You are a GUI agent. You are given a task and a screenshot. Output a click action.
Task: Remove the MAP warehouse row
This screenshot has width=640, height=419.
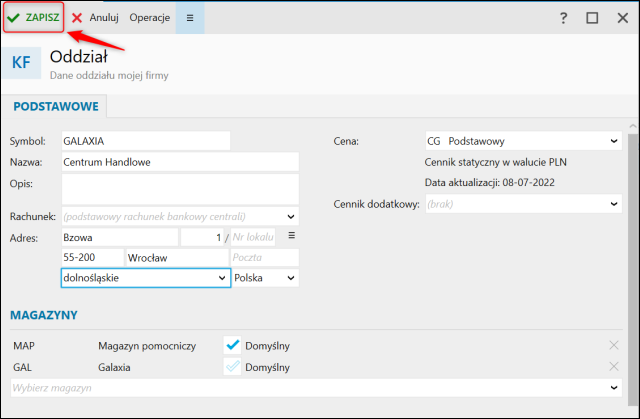[x=614, y=345]
